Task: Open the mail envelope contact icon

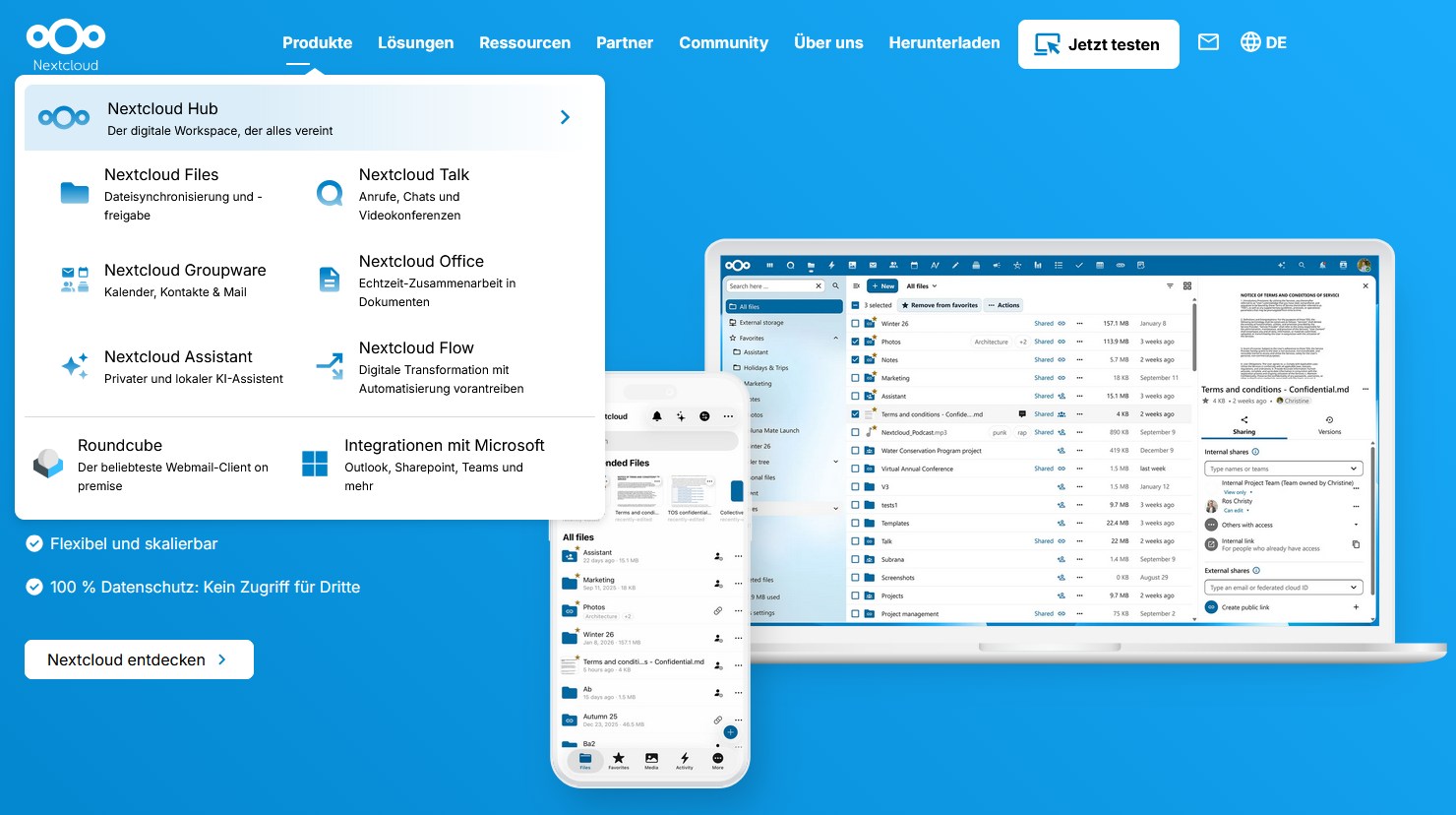Action: [1208, 42]
